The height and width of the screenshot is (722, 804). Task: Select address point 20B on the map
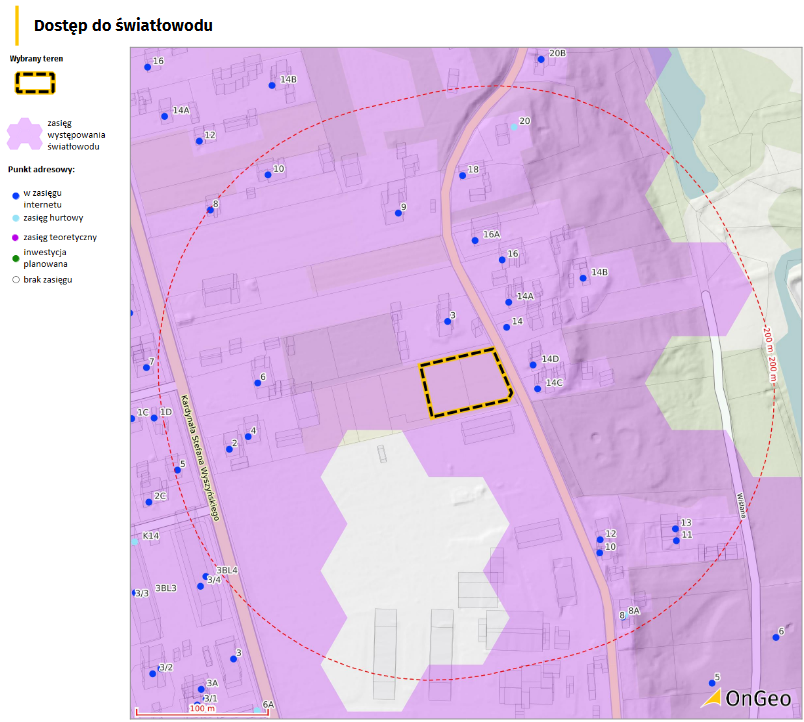click(x=542, y=59)
